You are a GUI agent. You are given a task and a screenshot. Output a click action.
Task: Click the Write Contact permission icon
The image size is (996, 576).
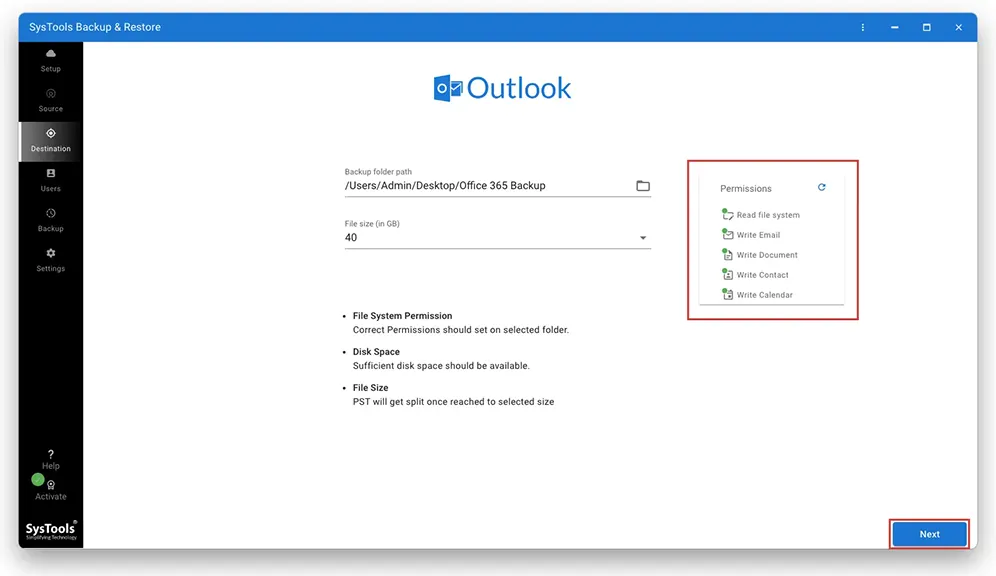coord(727,274)
